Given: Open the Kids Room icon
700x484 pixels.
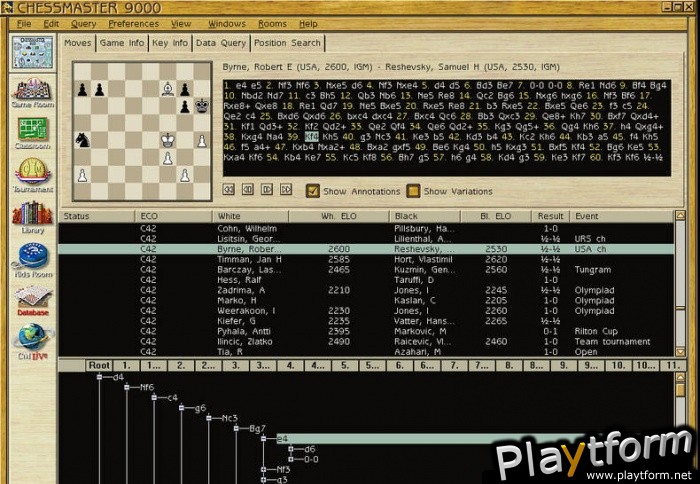Looking at the screenshot, I should (x=33, y=260).
